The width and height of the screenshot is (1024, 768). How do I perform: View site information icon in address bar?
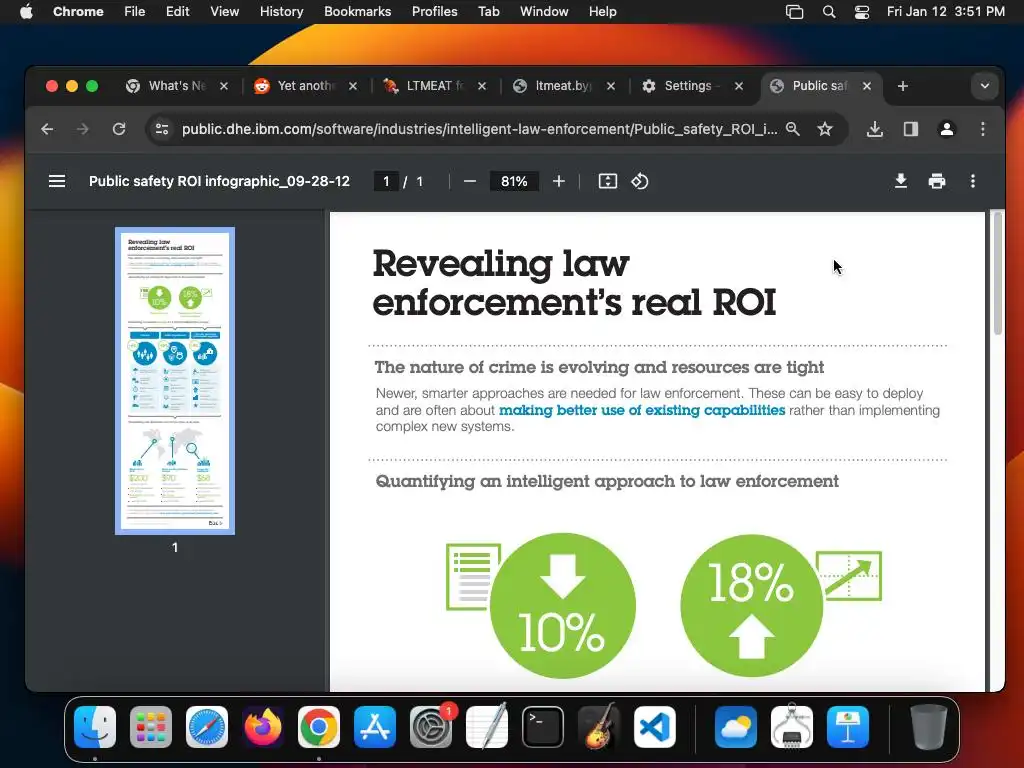click(x=162, y=129)
